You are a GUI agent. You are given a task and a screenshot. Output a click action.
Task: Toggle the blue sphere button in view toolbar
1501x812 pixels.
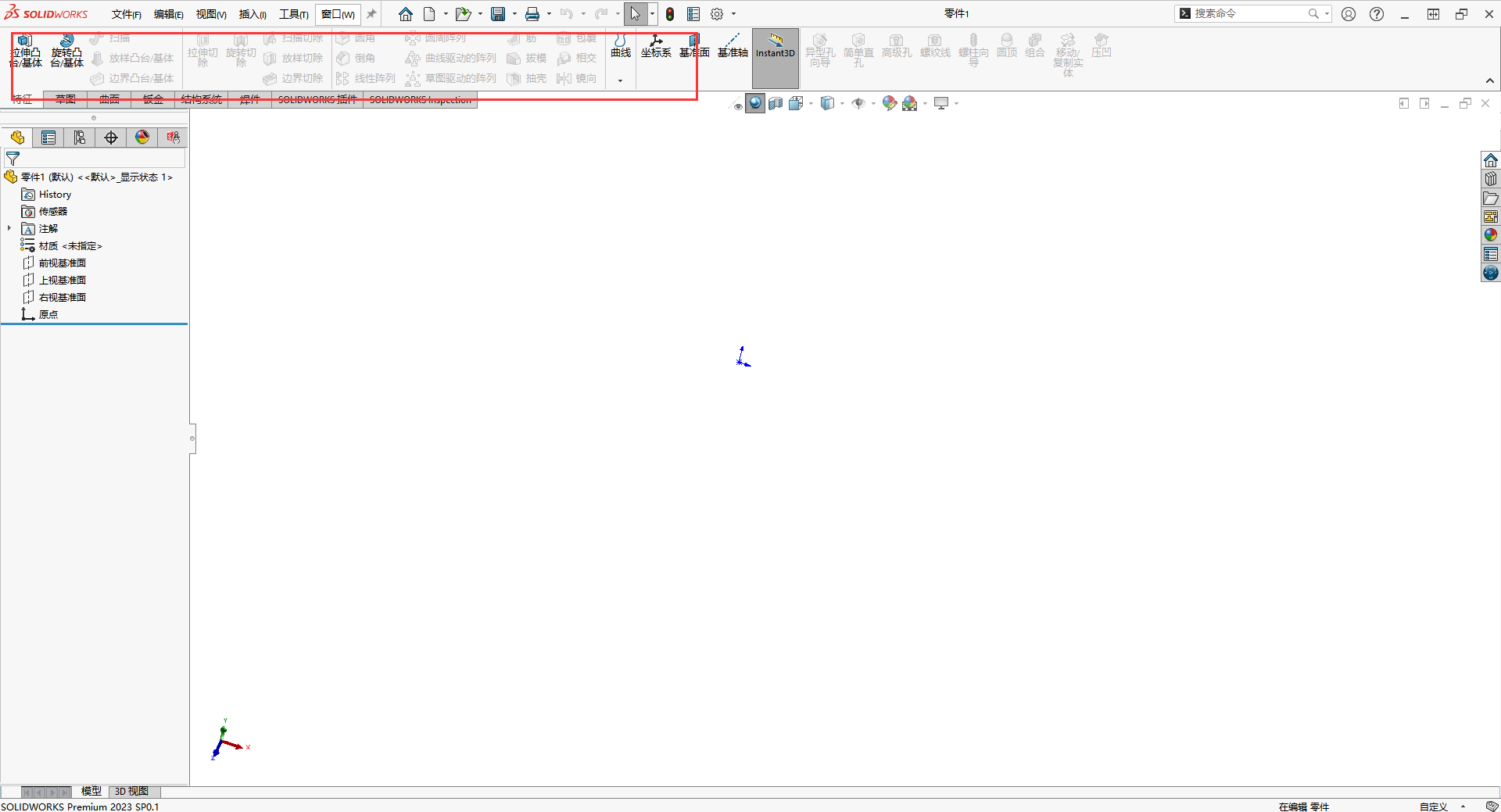click(x=755, y=103)
